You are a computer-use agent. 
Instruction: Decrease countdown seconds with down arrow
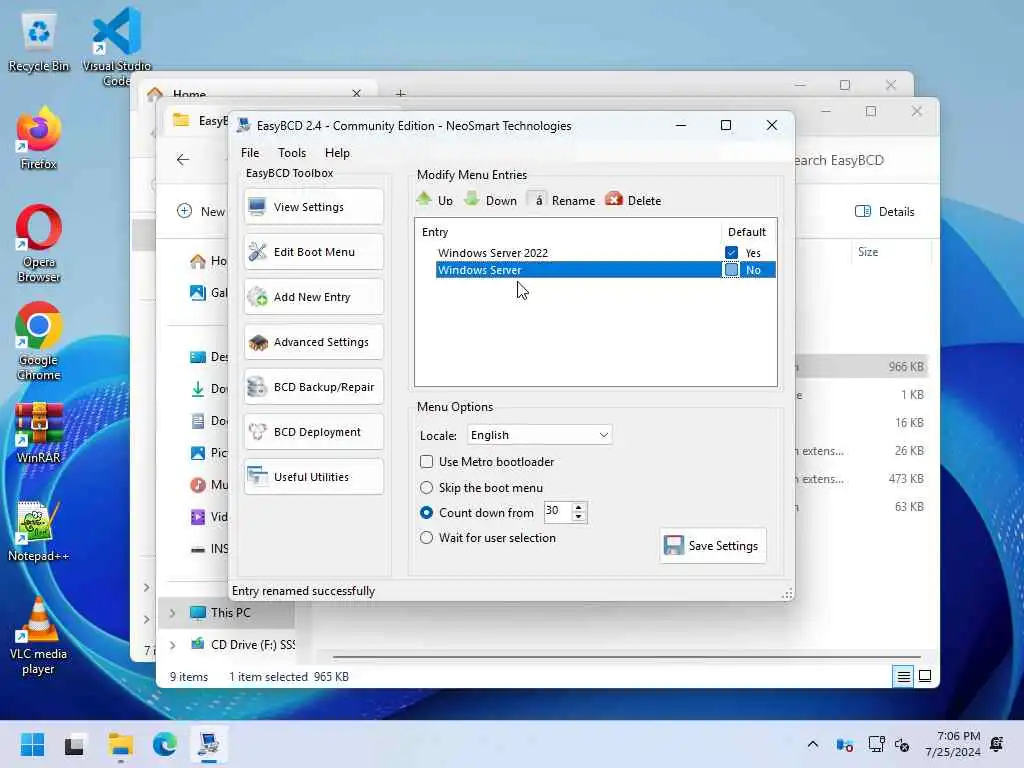pyautogui.click(x=578, y=517)
